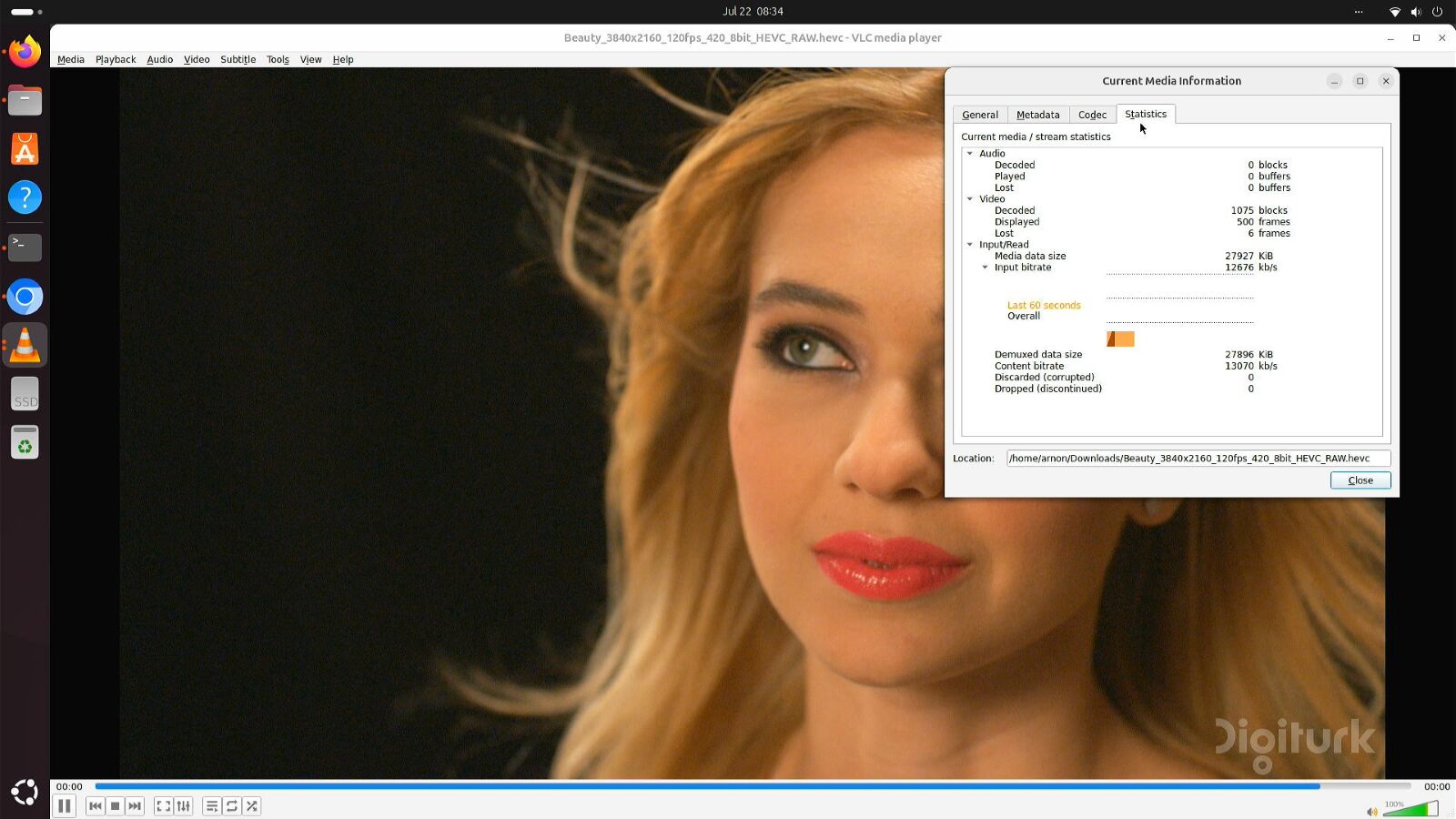The image size is (1456, 819).
Task: Maximize the Current Media Information dialog
Action: tap(1360, 81)
